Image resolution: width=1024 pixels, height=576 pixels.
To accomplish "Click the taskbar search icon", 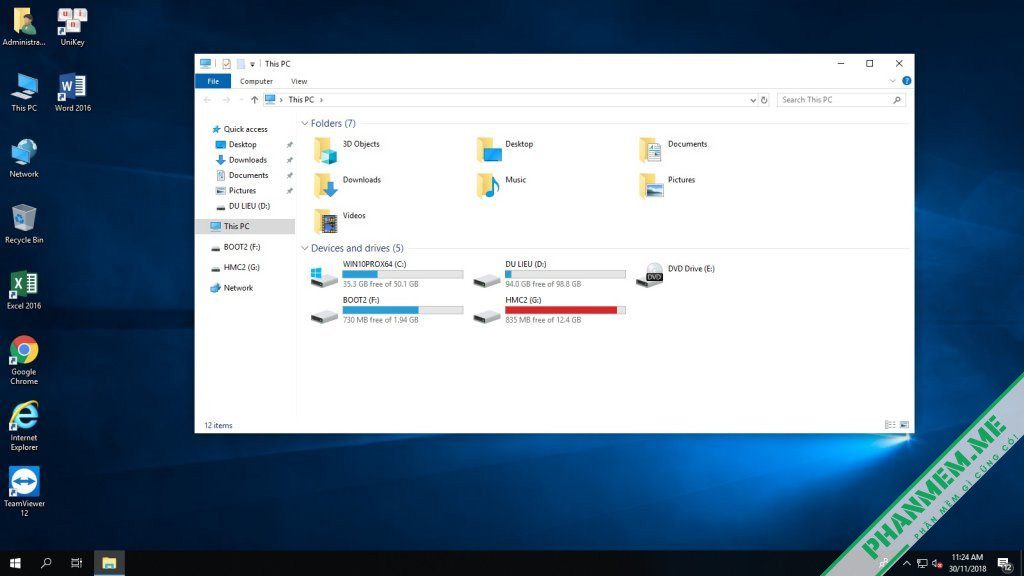I will (x=46, y=563).
